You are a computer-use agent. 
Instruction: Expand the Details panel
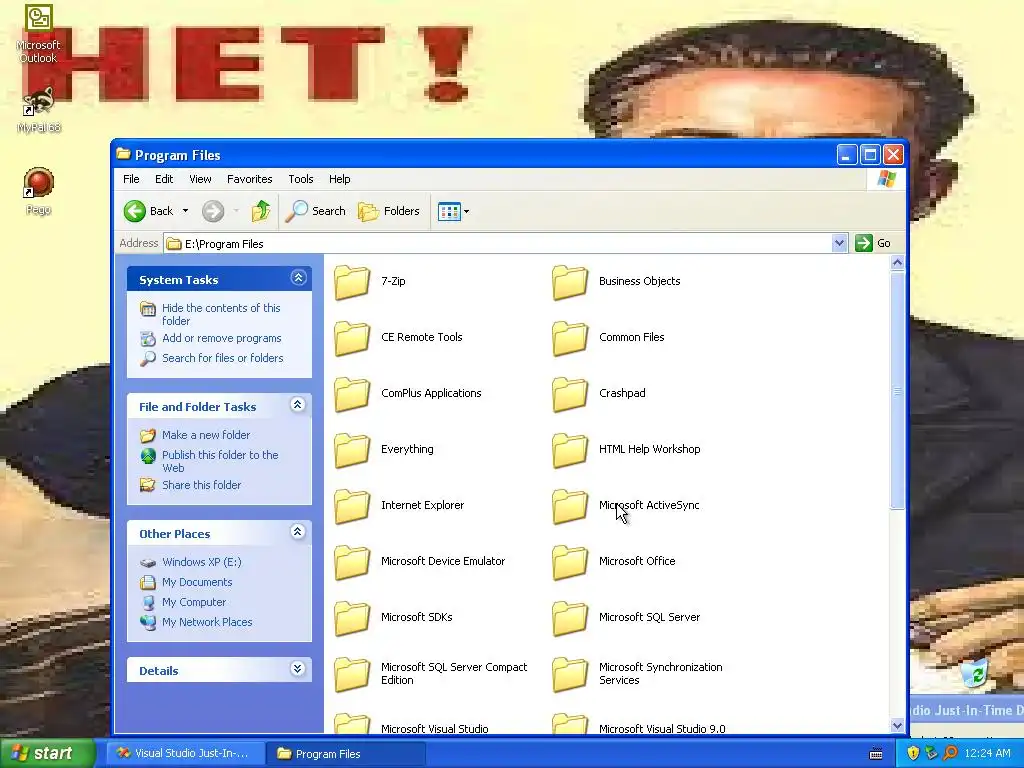point(298,669)
